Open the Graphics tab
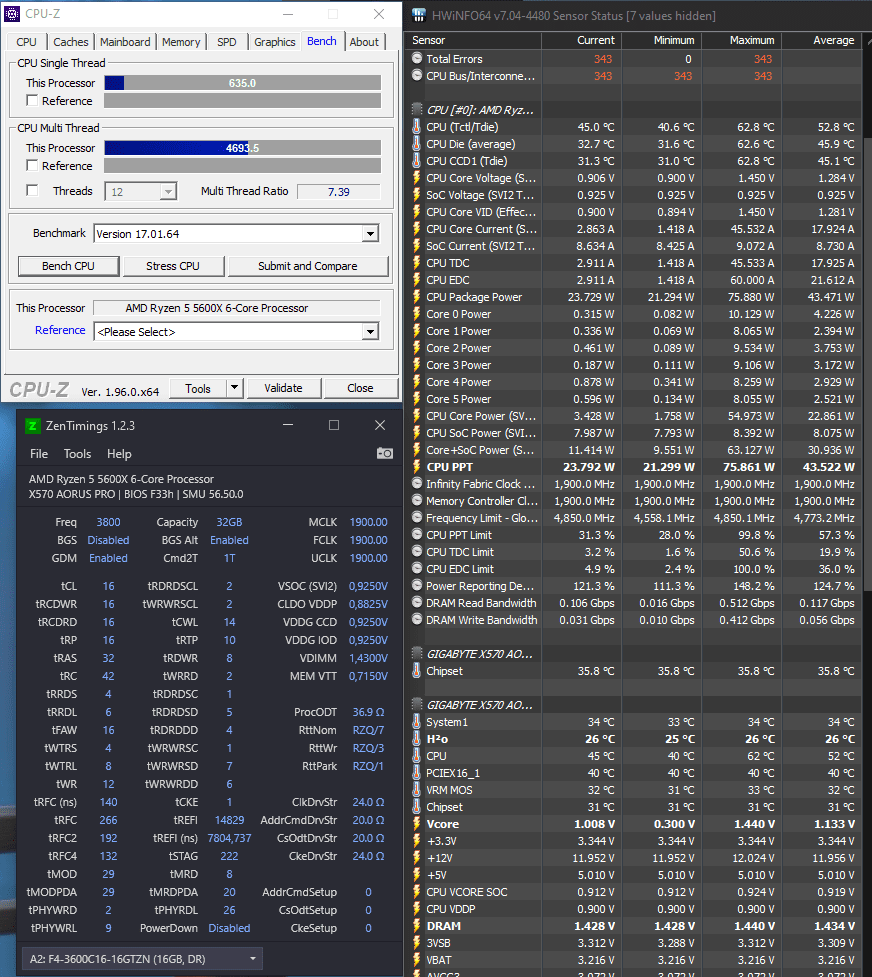Viewport: 872px width, 977px height. [x=274, y=42]
